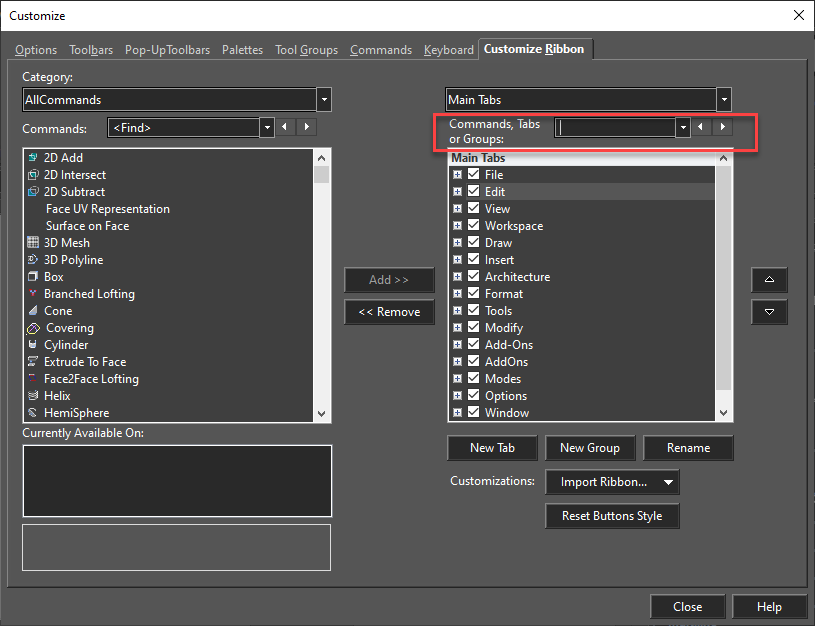815x626 pixels.
Task: Click the New Tab button
Action: [492, 448]
